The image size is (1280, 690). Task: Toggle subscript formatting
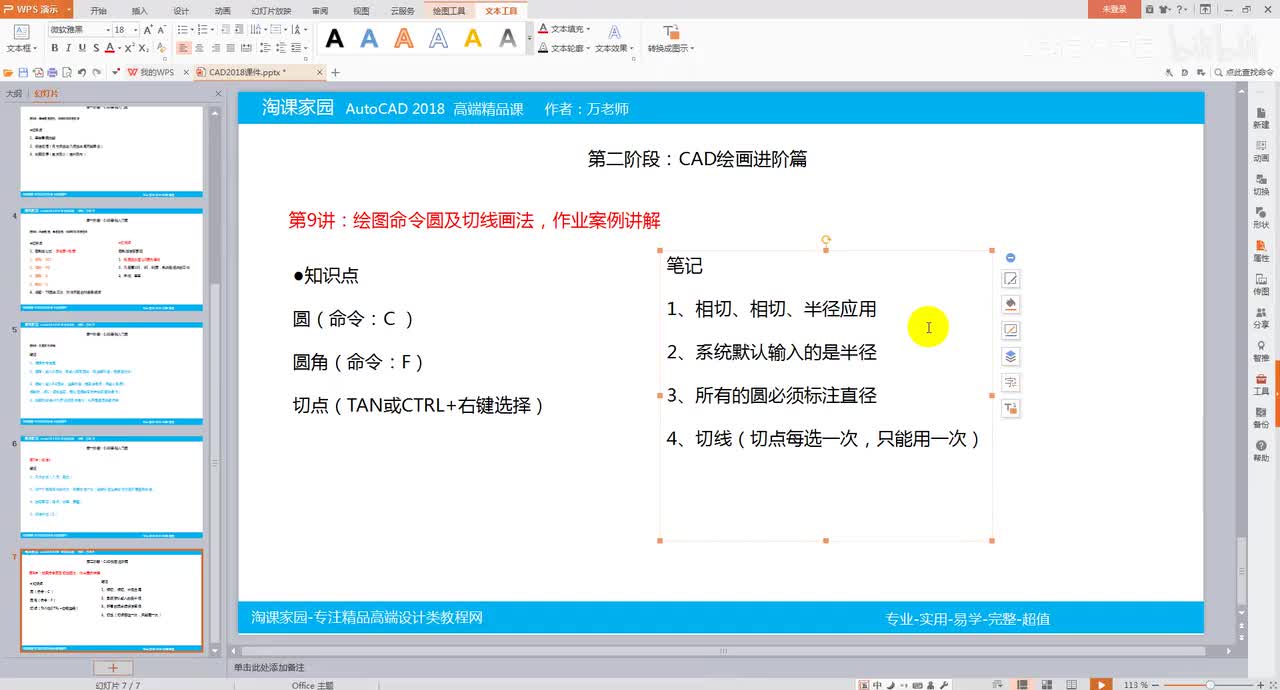(144, 48)
